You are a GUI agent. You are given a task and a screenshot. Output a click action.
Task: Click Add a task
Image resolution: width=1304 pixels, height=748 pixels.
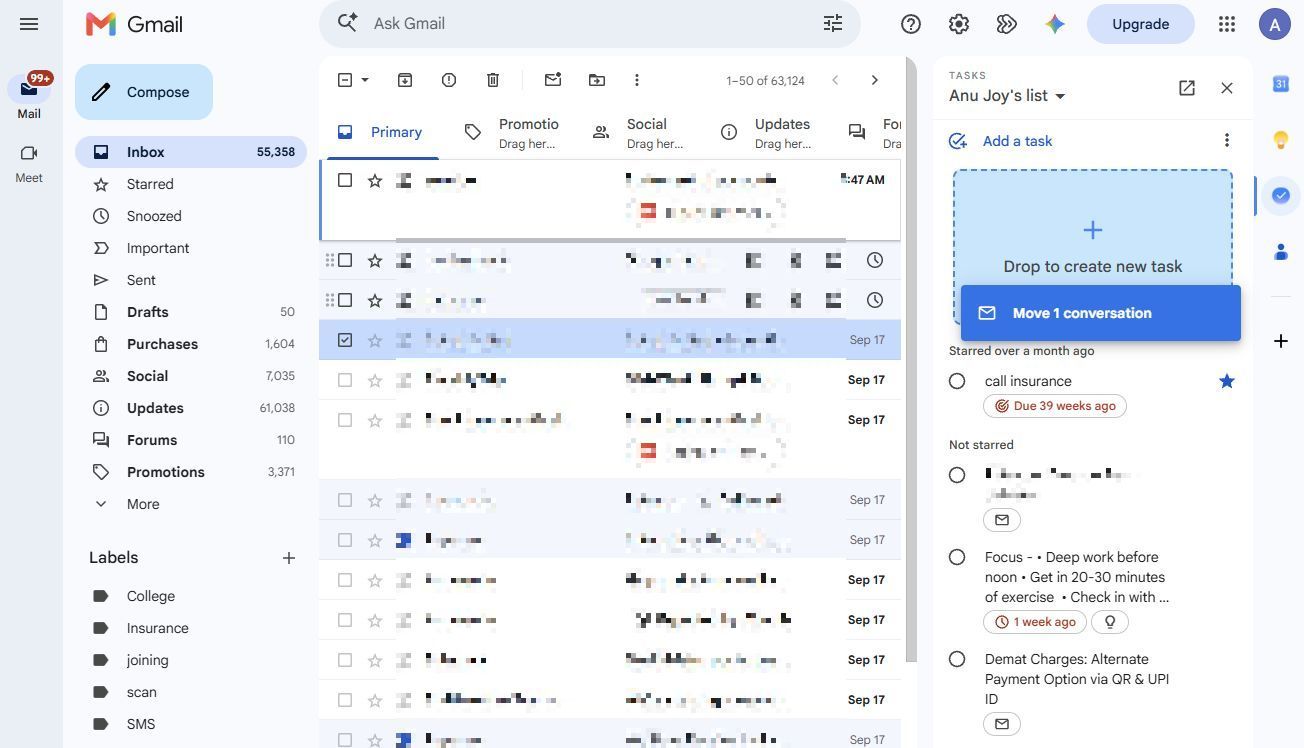click(1000, 141)
